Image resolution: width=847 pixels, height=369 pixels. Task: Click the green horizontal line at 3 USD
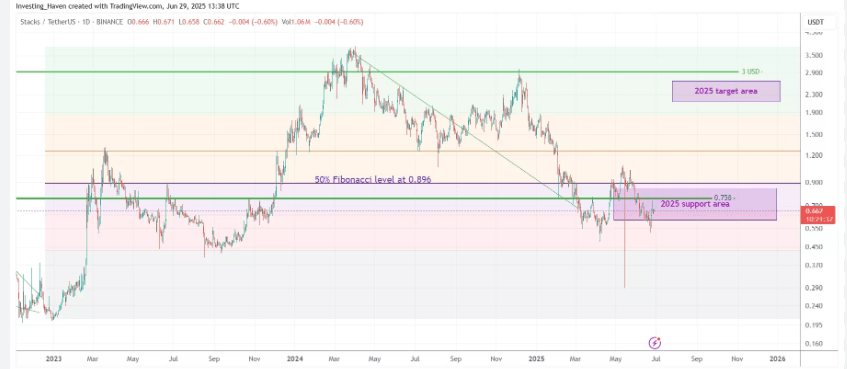pyautogui.click(x=377, y=72)
